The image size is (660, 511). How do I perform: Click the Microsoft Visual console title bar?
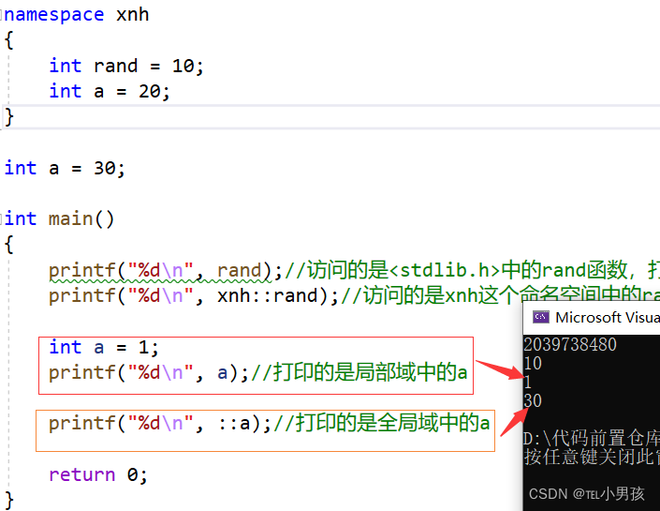(x=606, y=317)
